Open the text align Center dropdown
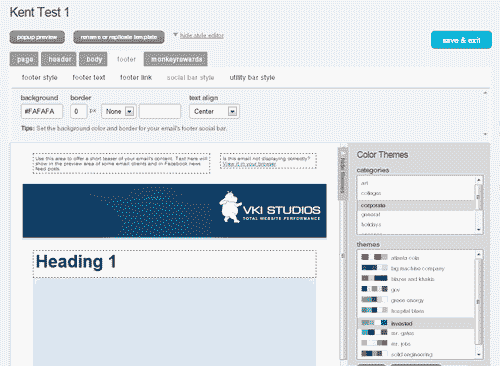This screenshot has height=366, width=500. click(x=214, y=111)
